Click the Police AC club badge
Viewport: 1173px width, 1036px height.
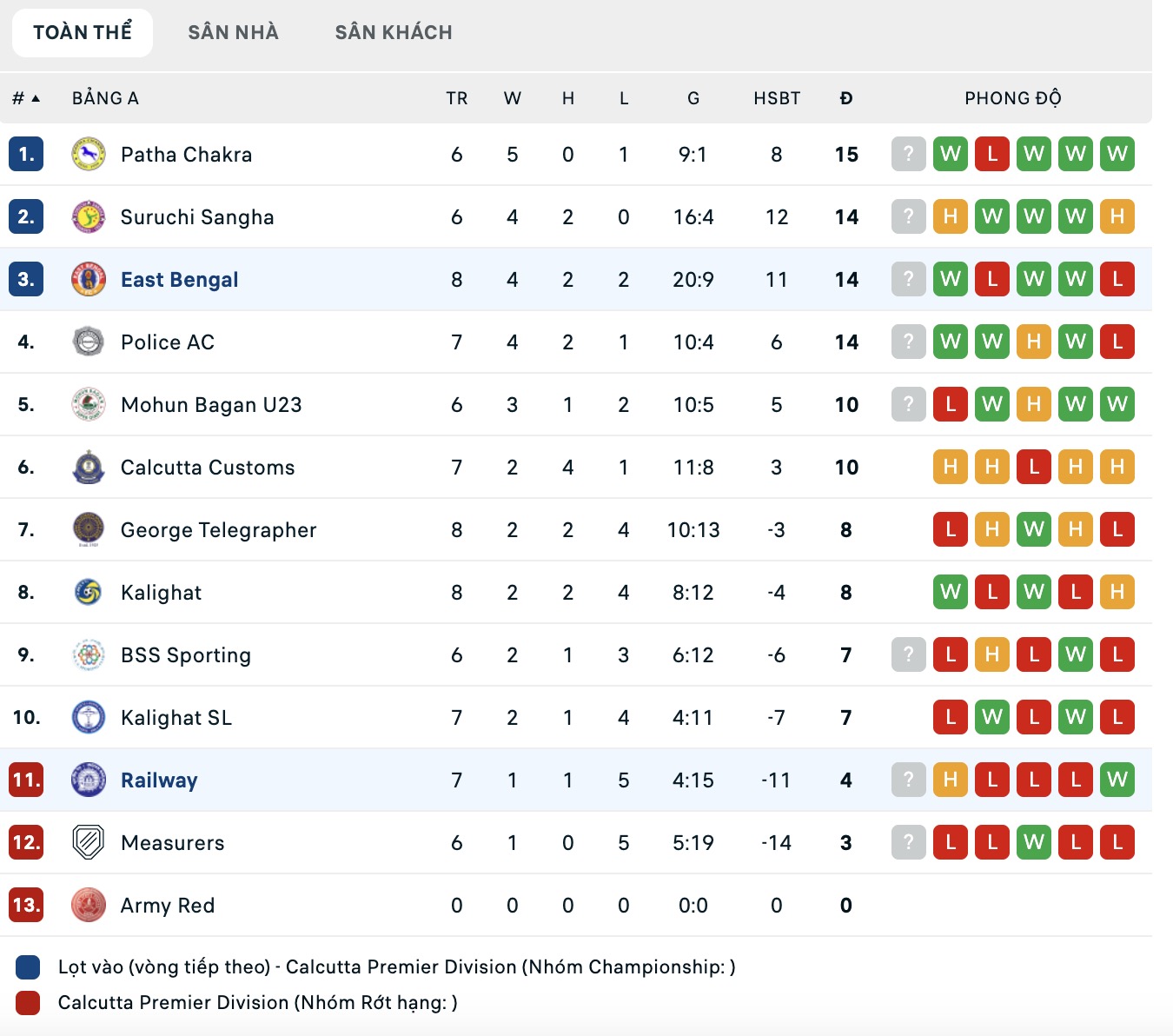click(87, 342)
